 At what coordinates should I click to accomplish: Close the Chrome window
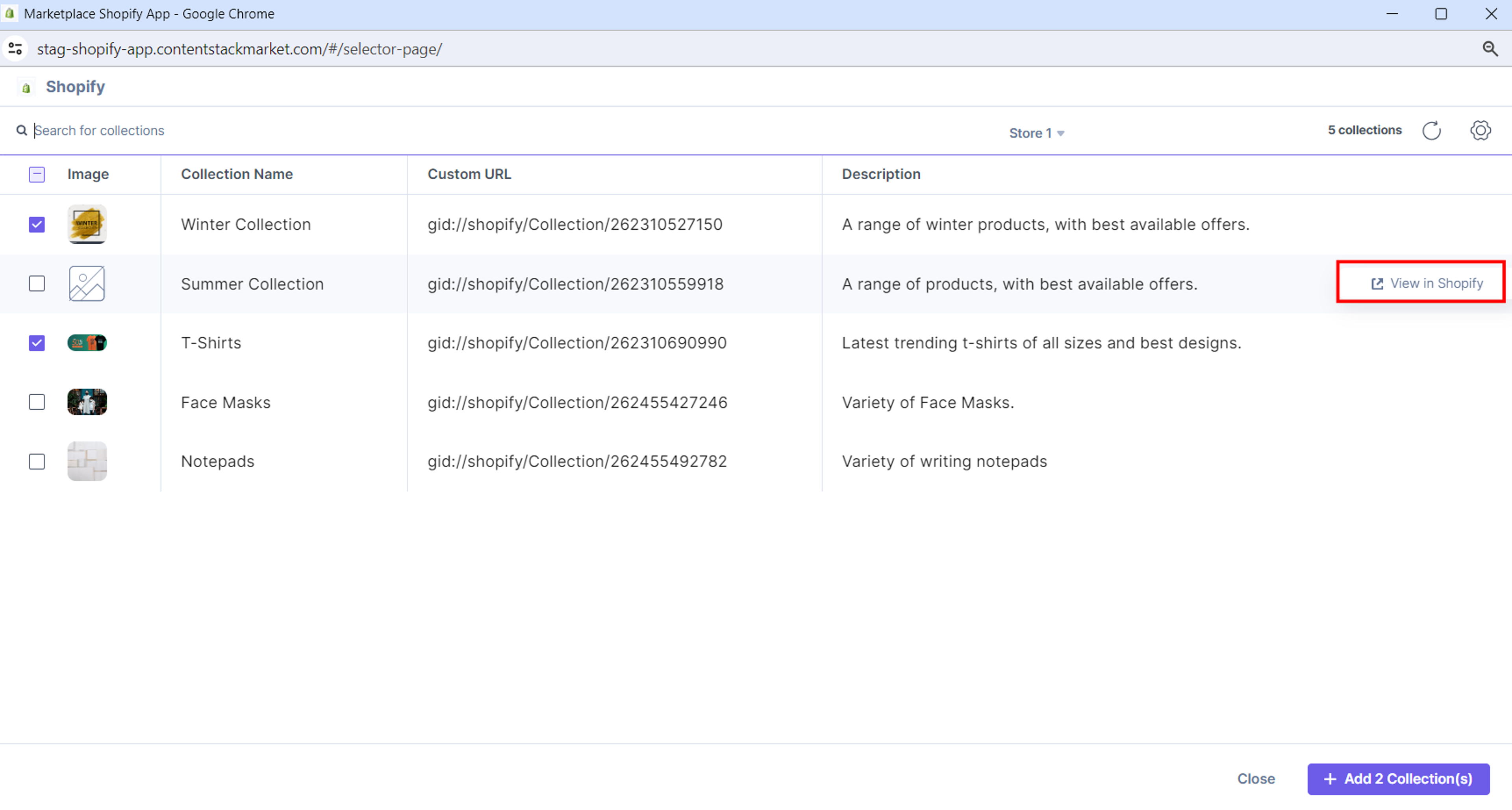point(1491,13)
